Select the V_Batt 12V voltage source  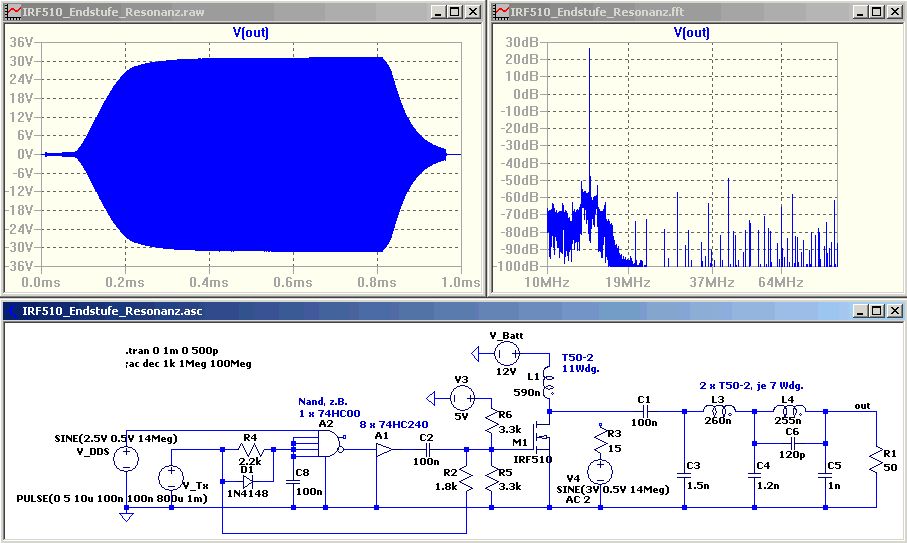pos(507,353)
